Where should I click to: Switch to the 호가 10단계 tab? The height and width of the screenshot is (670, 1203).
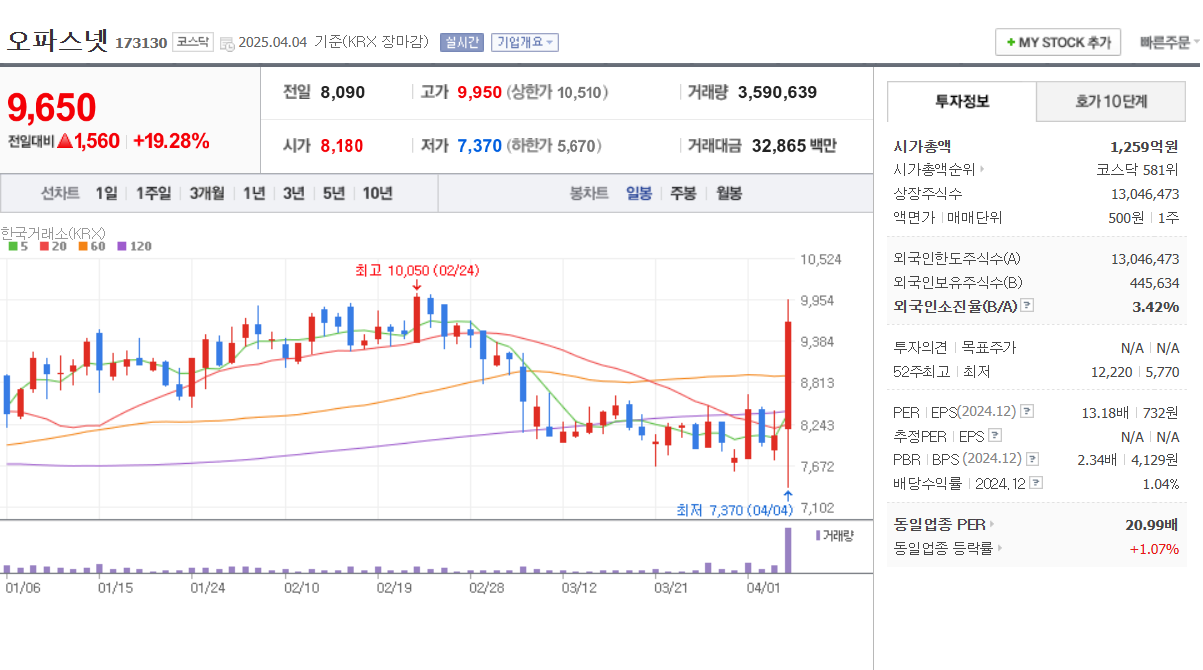point(1111,101)
